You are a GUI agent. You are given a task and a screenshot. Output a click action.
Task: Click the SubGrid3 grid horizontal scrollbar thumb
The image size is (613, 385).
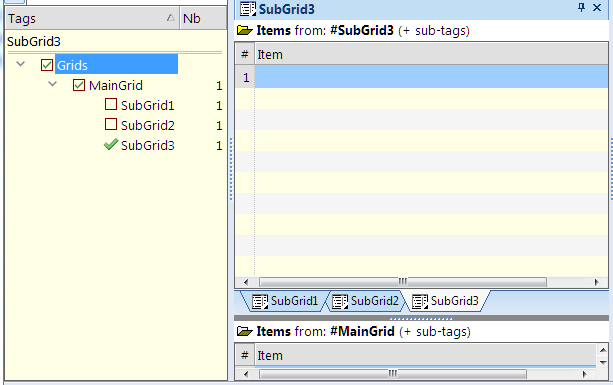tap(403, 282)
